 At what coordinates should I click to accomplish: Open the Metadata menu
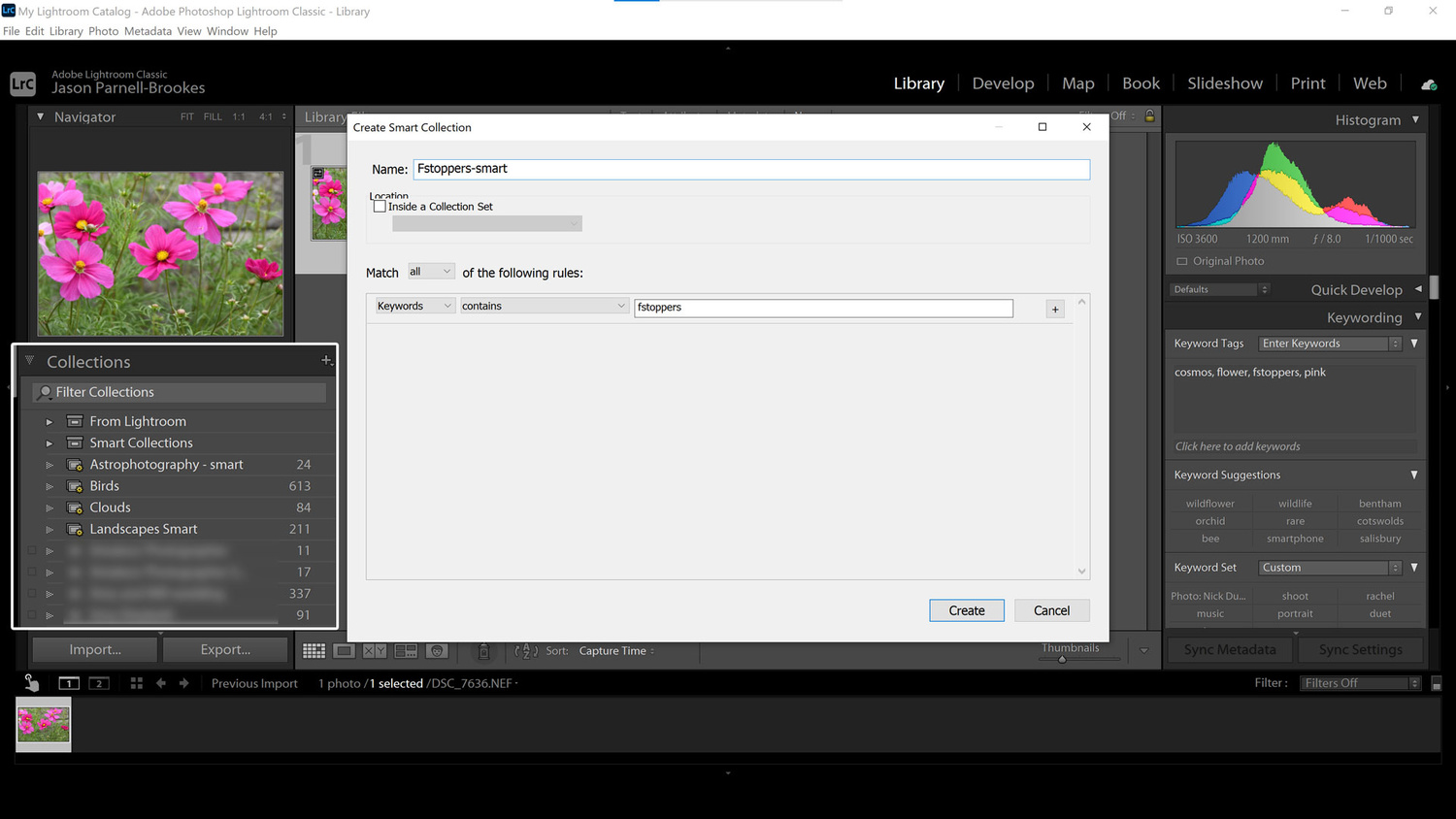(x=148, y=31)
